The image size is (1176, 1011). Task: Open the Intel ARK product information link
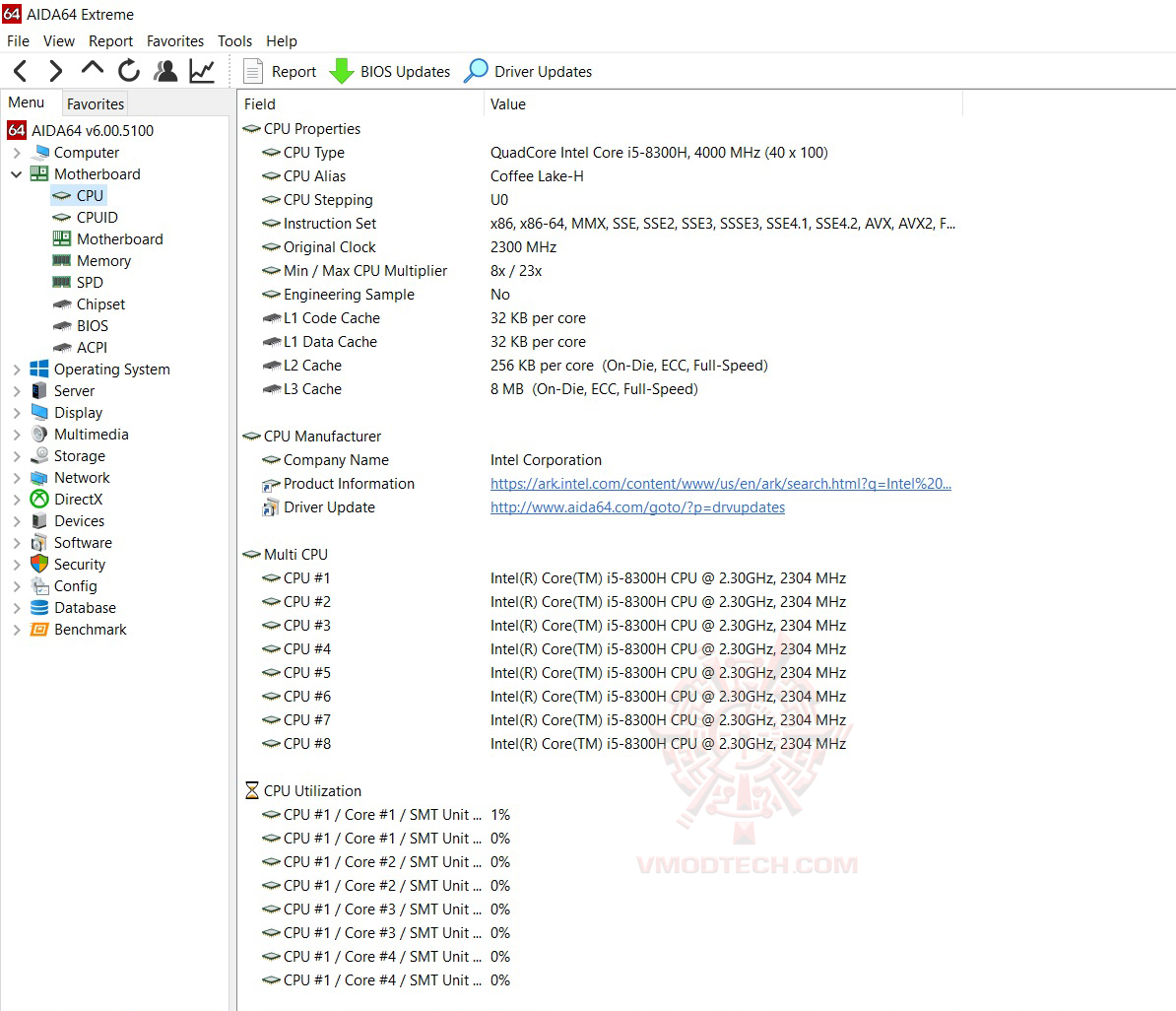(721, 484)
